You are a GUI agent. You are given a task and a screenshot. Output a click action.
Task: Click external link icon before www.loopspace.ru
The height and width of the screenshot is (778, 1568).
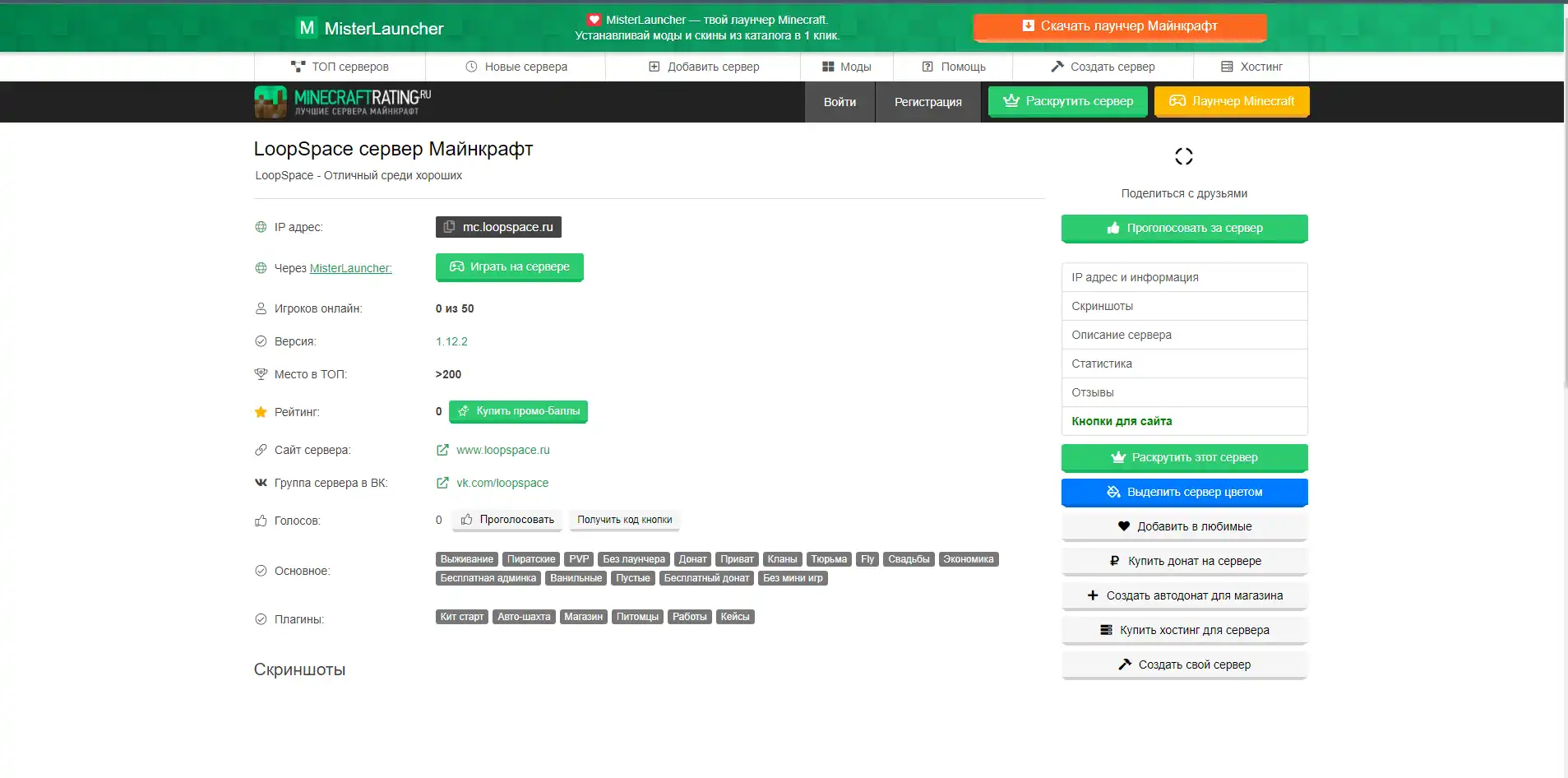pyautogui.click(x=442, y=450)
